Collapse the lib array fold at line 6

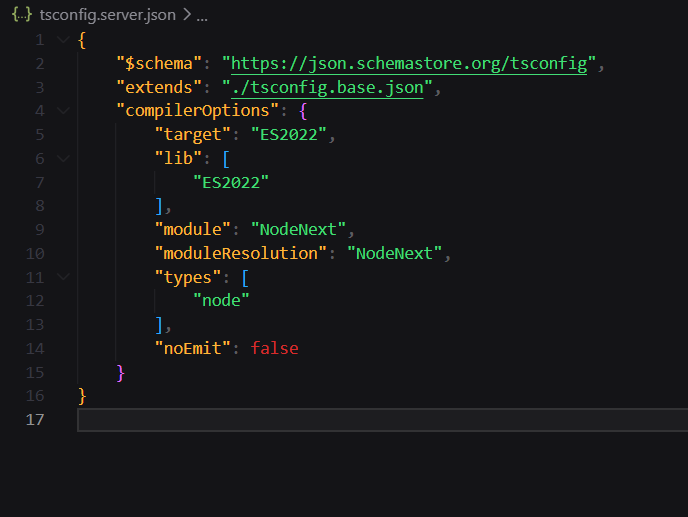click(x=64, y=158)
